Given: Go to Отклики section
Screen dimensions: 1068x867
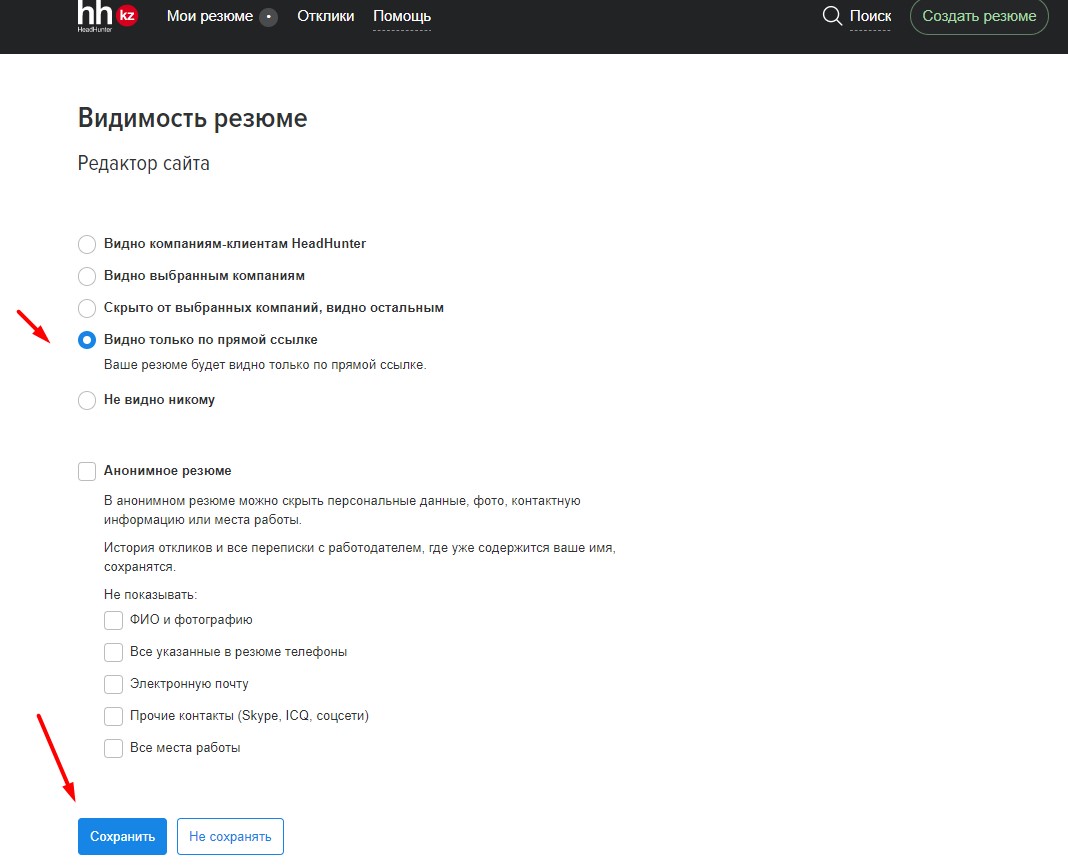Looking at the screenshot, I should 326,17.
